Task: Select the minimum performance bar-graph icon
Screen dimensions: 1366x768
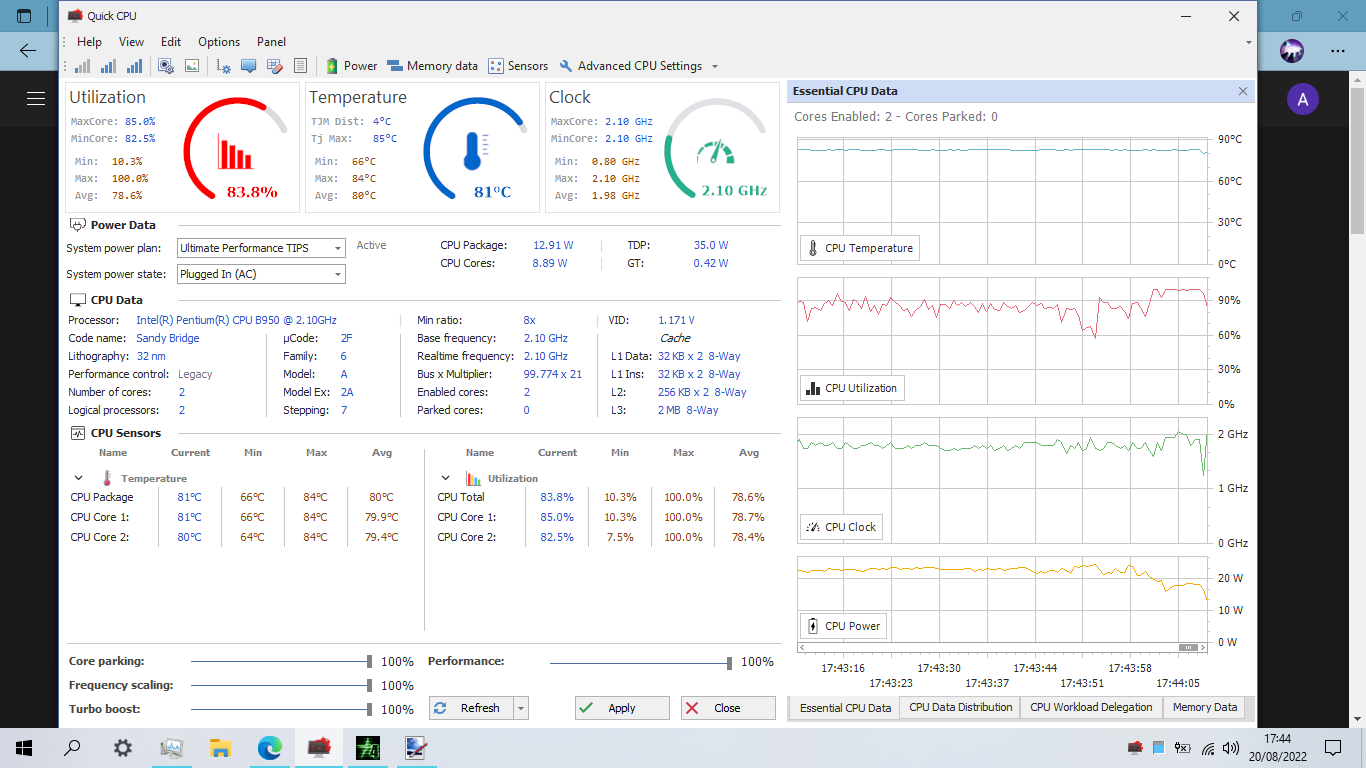Action: (82, 66)
